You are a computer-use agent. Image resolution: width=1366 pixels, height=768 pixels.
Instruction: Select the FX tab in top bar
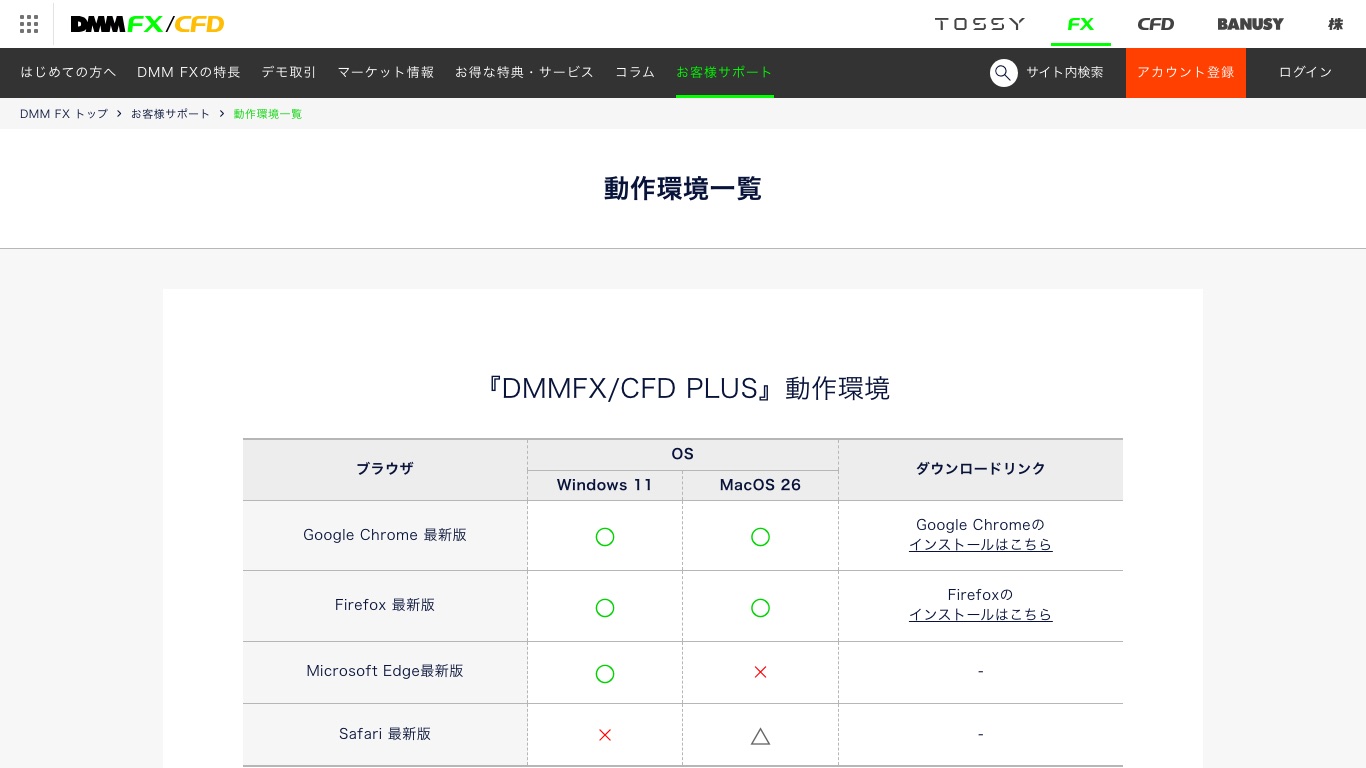tap(1080, 24)
